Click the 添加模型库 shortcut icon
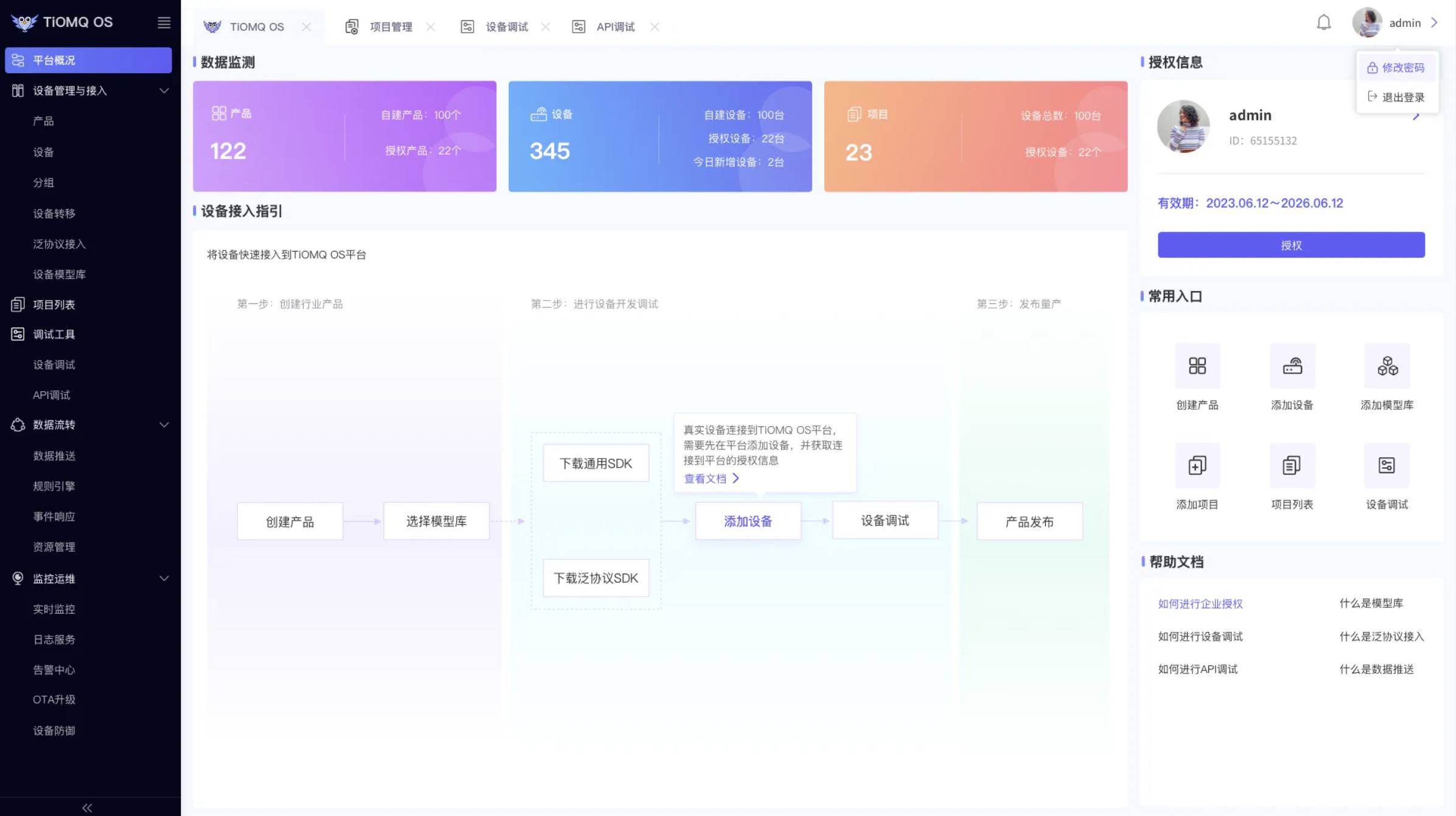This screenshot has width=1456, height=816. [x=1387, y=366]
